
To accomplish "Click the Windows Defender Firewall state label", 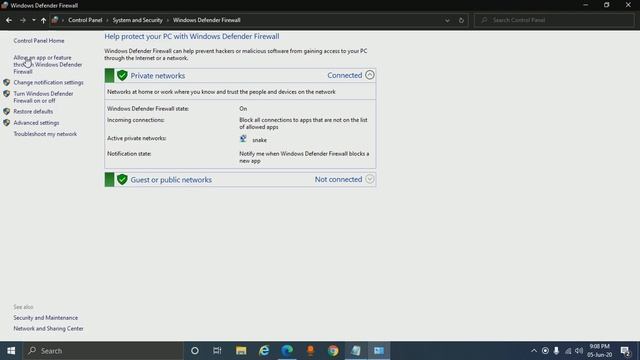I will [148, 109].
